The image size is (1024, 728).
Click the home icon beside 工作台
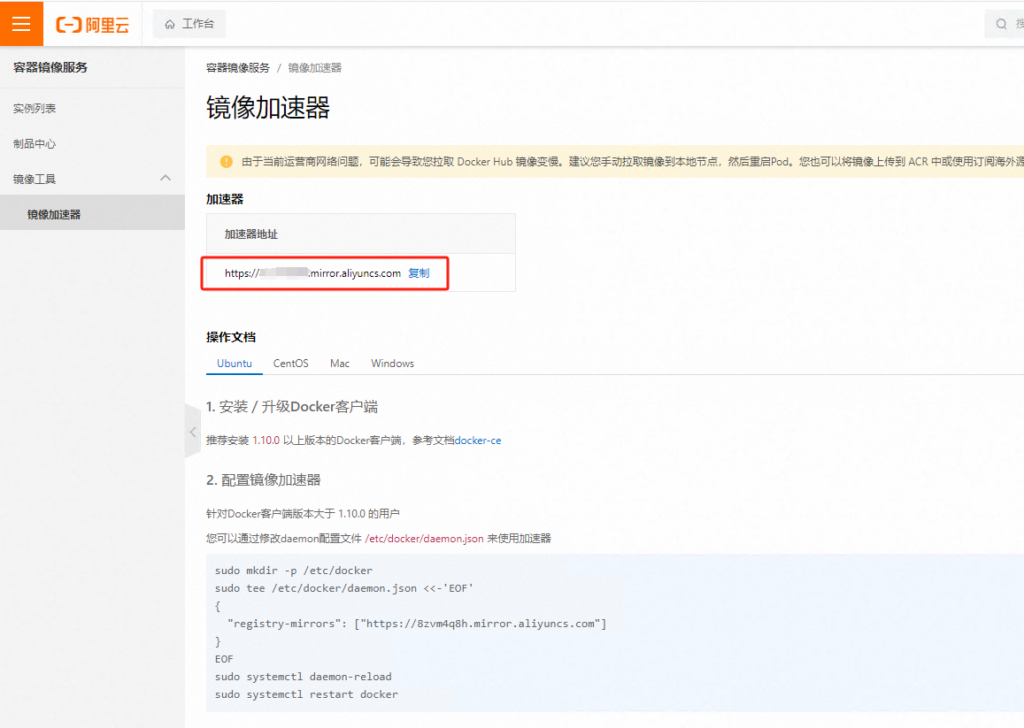(170, 24)
